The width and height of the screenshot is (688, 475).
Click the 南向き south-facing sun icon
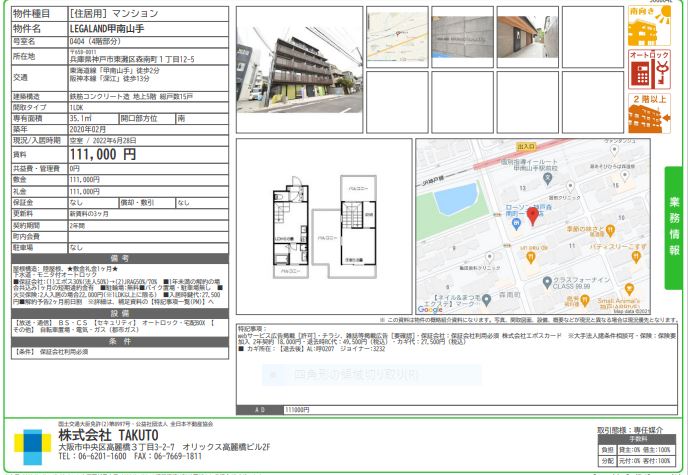[x=649, y=25]
